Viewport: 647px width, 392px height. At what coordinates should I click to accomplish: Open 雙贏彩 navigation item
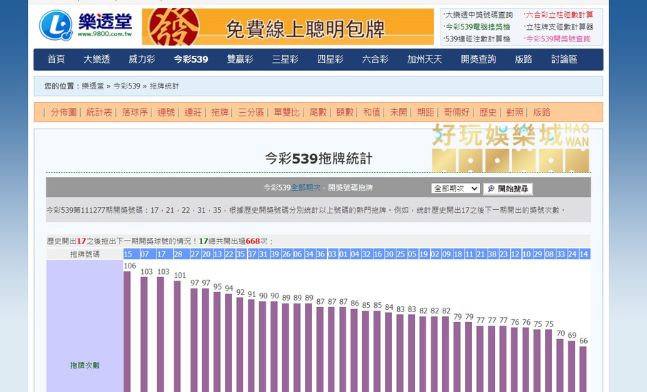pos(240,59)
